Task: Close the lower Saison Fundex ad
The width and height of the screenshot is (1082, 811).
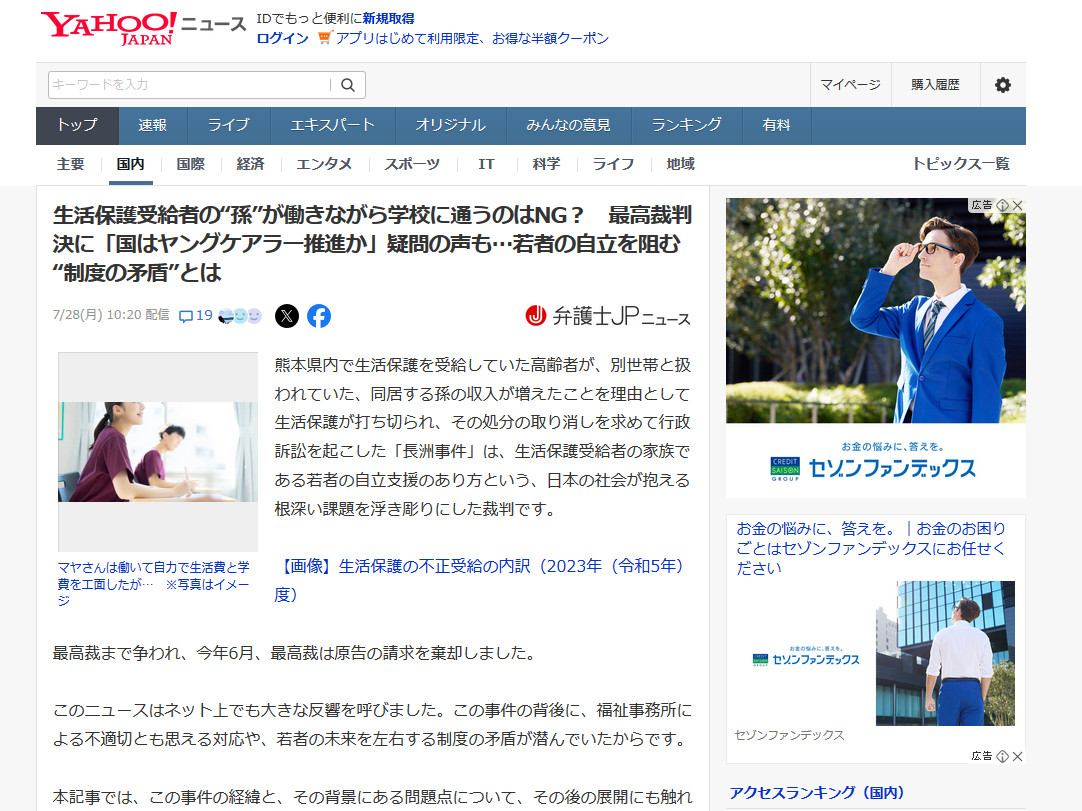Action: [x=1018, y=756]
